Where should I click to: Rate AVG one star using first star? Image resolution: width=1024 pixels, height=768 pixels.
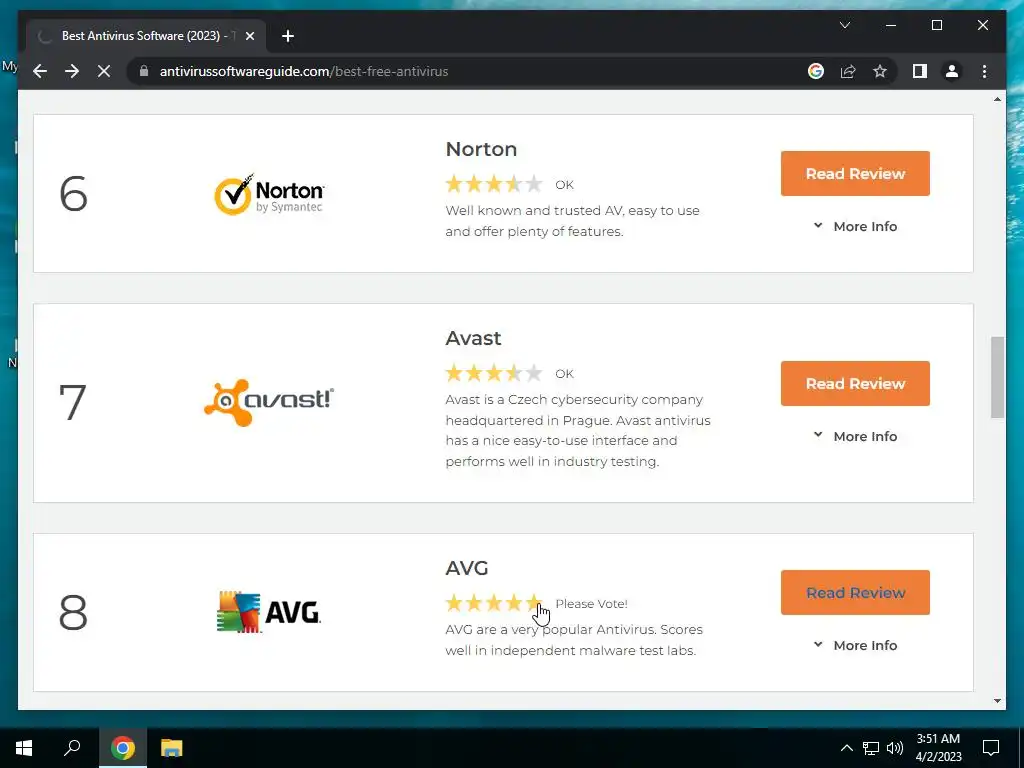pos(454,603)
